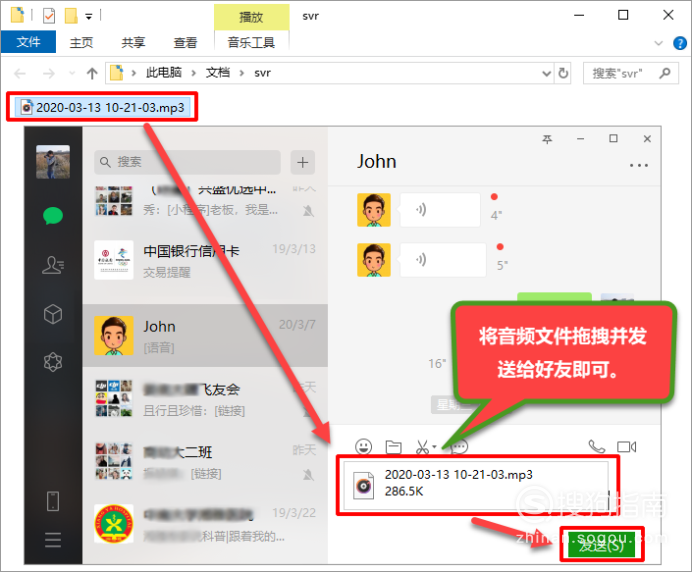Go up one folder level in Explorer
692x572 pixels.
click(92, 73)
